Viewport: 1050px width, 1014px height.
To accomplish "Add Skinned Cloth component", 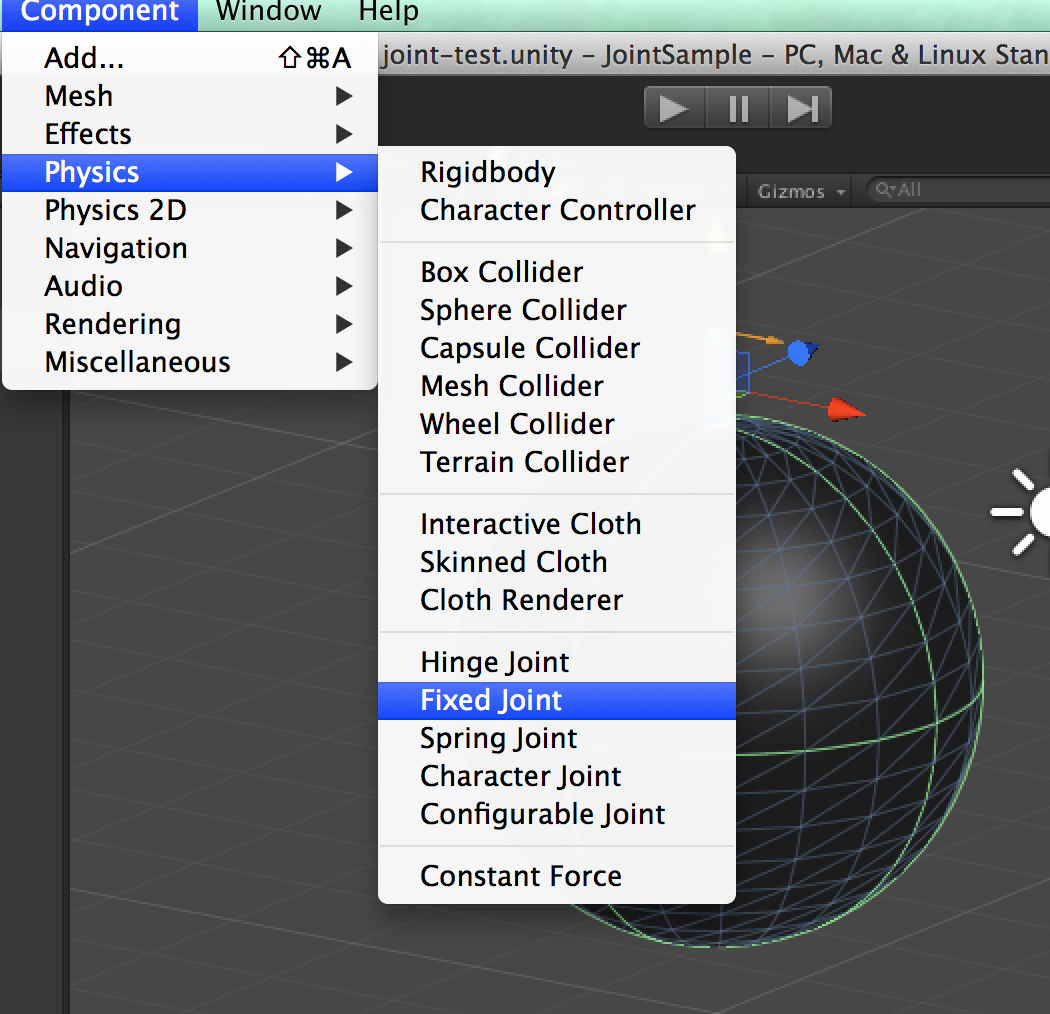I will (x=556, y=563).
